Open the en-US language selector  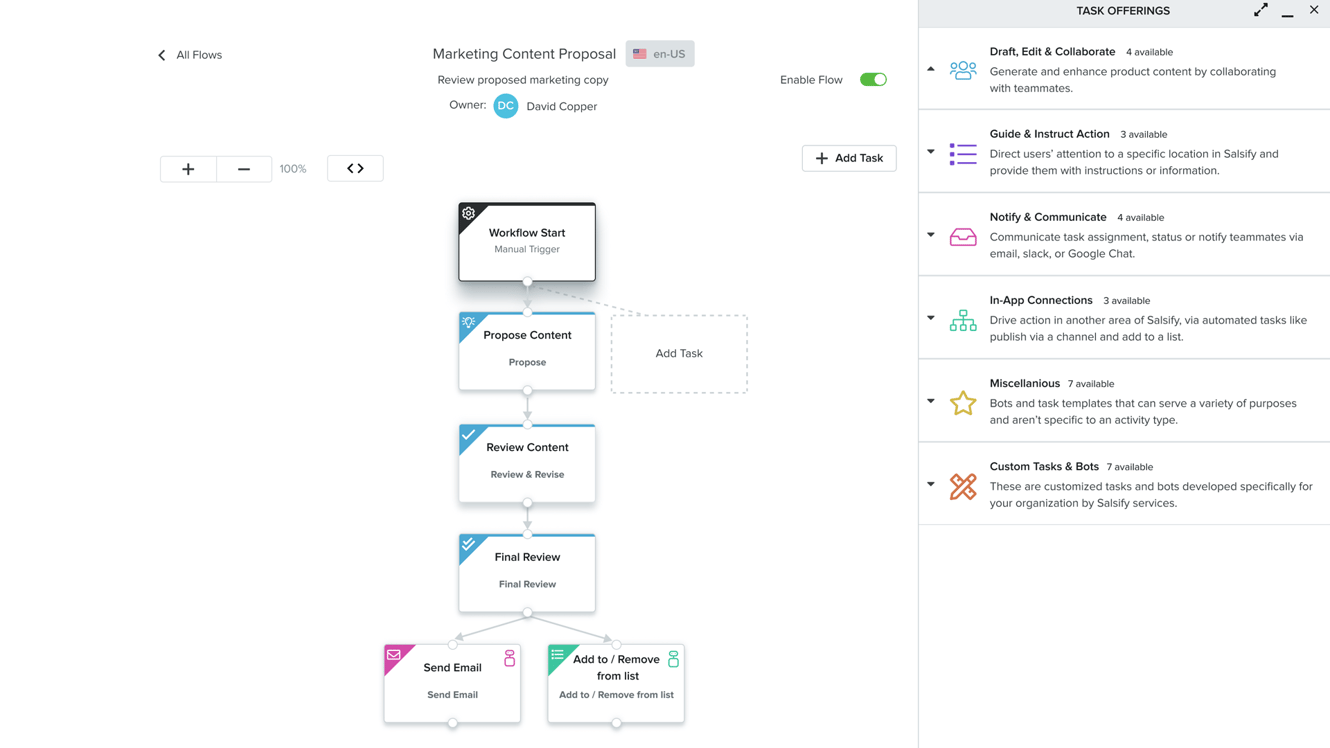pos(659,53)
